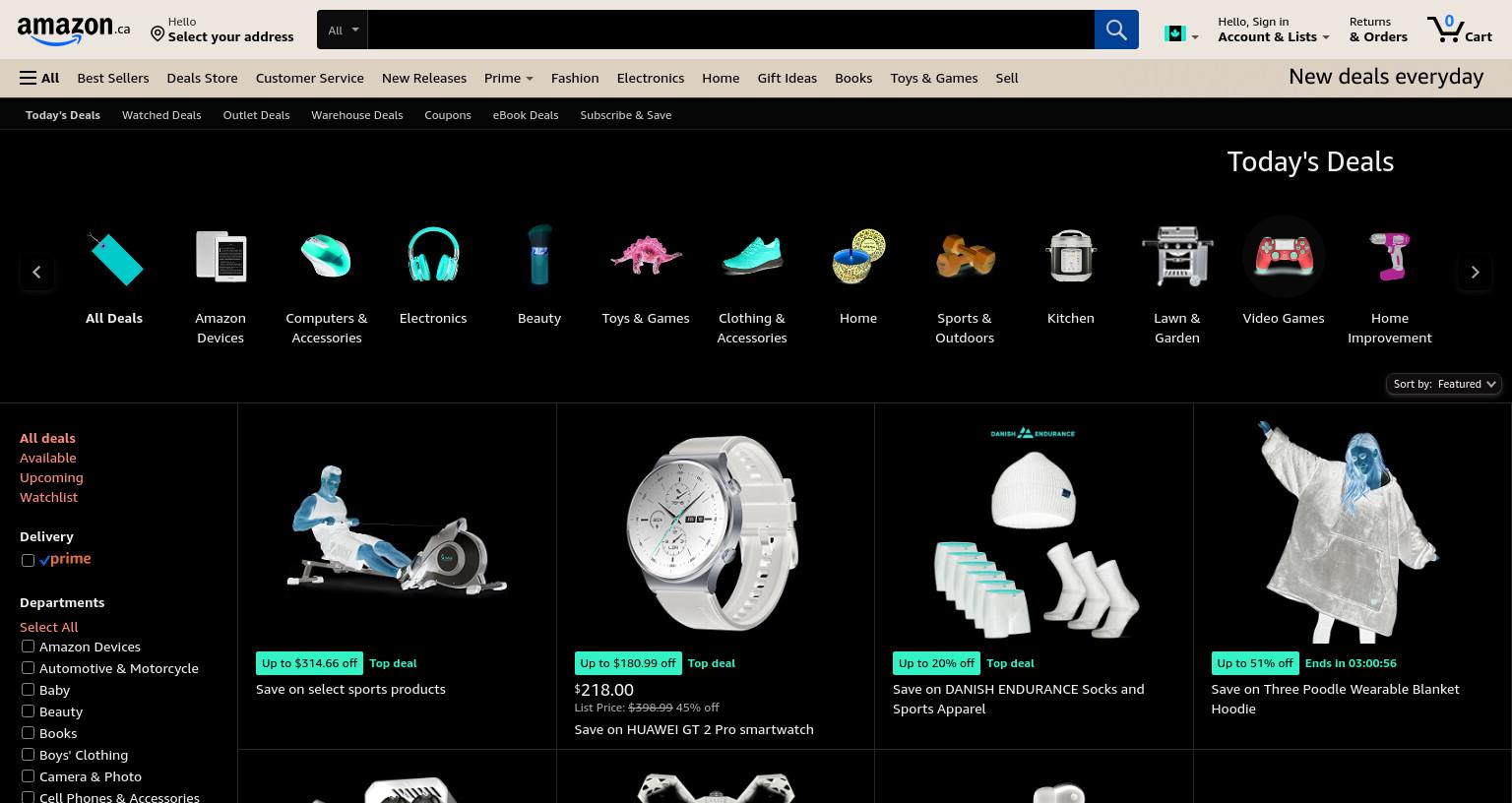Click the magnifying glass search button
This screenshot has width=1512, height=803.
(1116, 30)
